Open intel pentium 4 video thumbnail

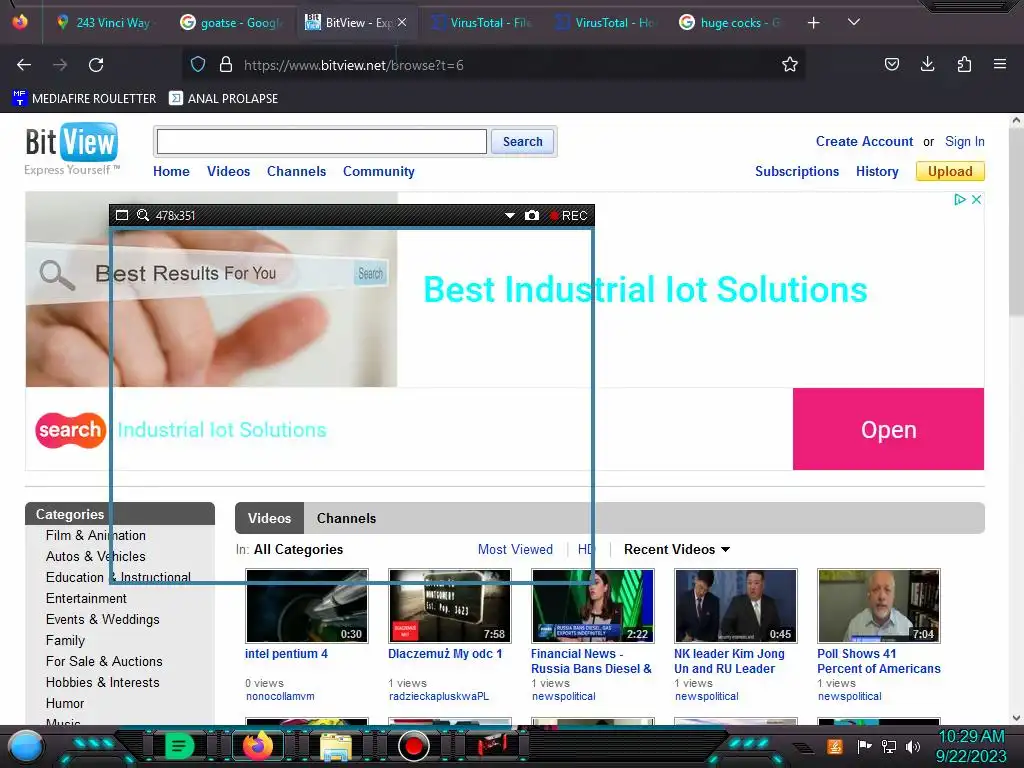click(x=306, y=606)
